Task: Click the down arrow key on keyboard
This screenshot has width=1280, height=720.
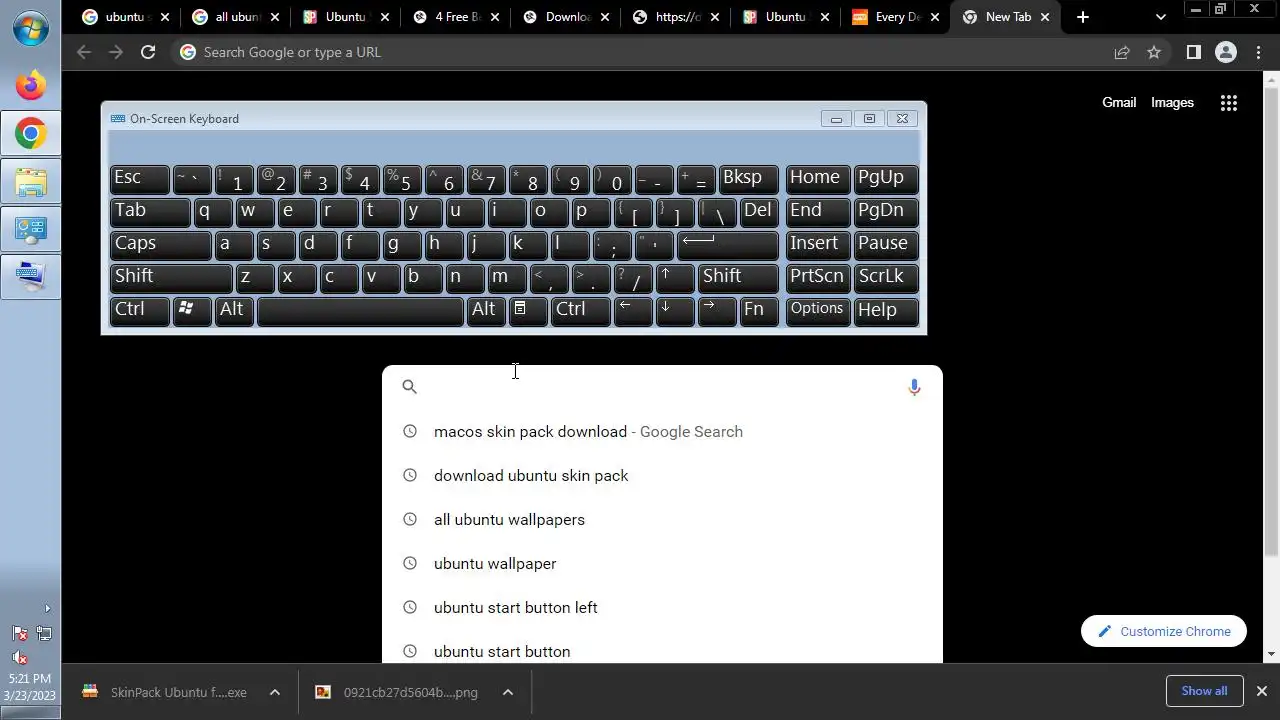Action: coord(675,311)
